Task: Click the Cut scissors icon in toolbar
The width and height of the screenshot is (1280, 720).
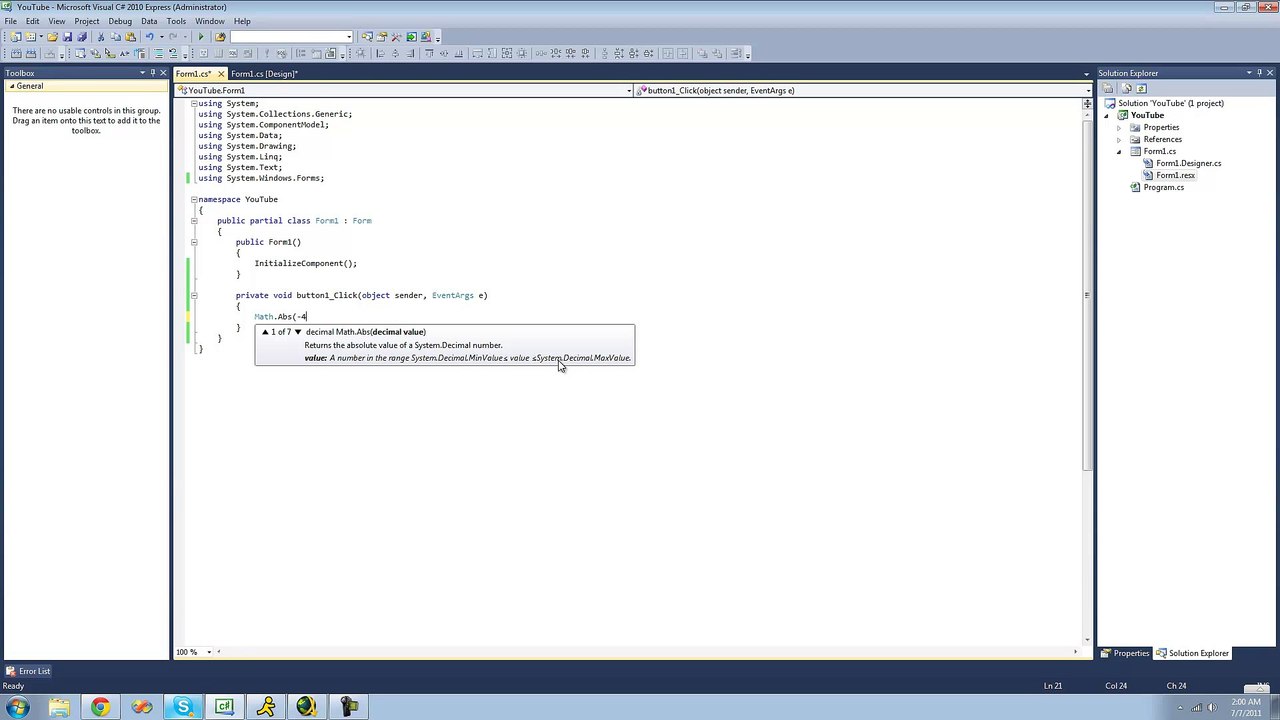Action: click(x=101, y=37)
